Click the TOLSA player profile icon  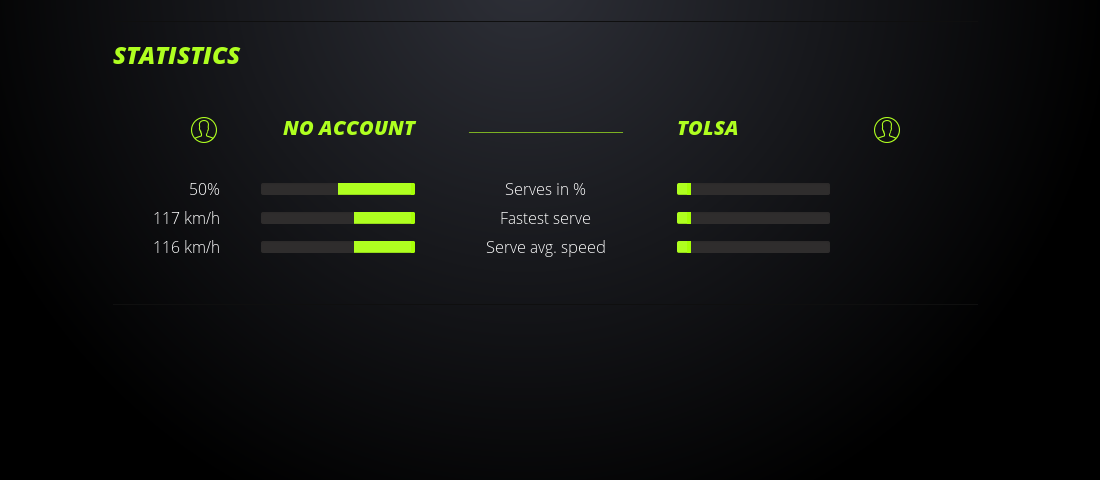(887, 130)
